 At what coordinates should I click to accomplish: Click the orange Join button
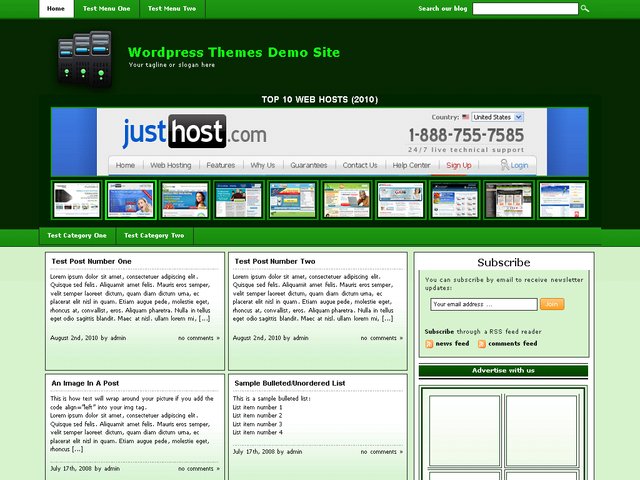coord(552,304)
